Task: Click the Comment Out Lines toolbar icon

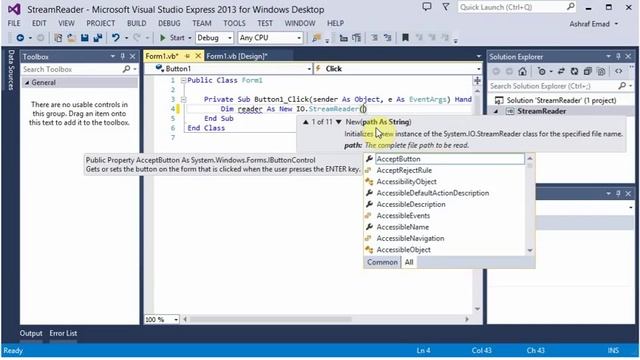Action: [374, 38]
